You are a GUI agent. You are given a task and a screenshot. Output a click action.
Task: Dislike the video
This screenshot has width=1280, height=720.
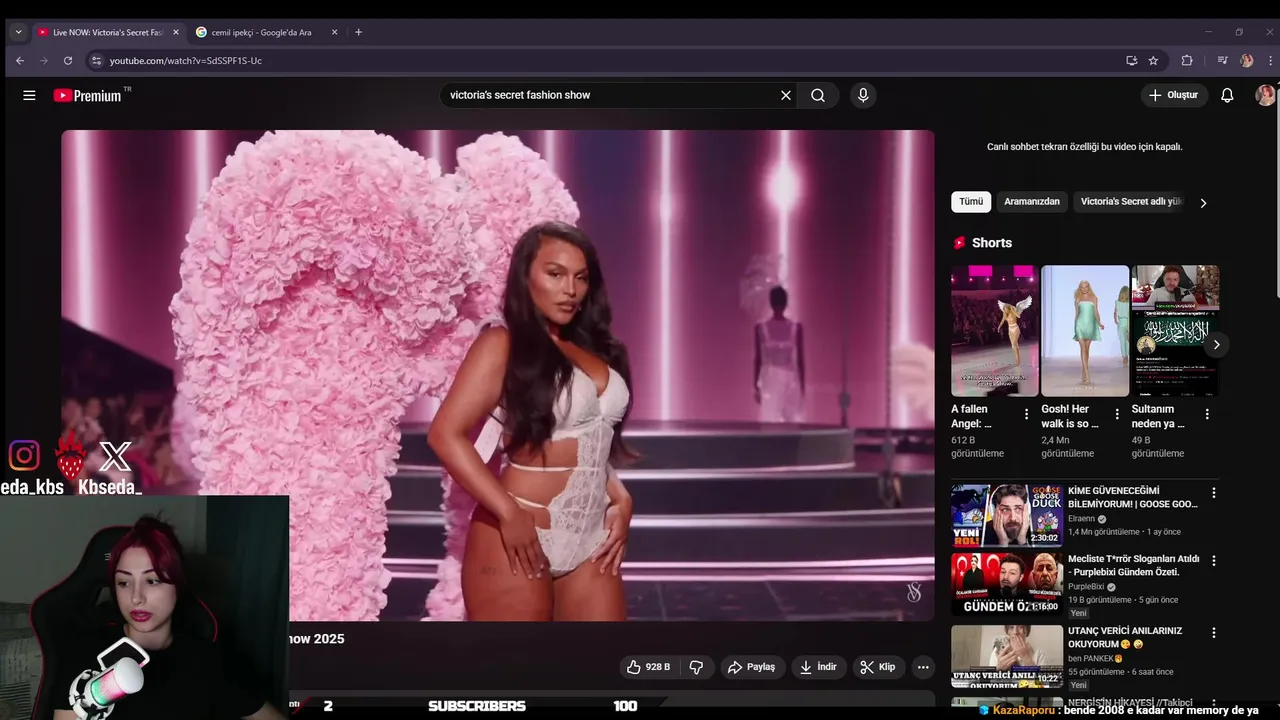[697, 667]
